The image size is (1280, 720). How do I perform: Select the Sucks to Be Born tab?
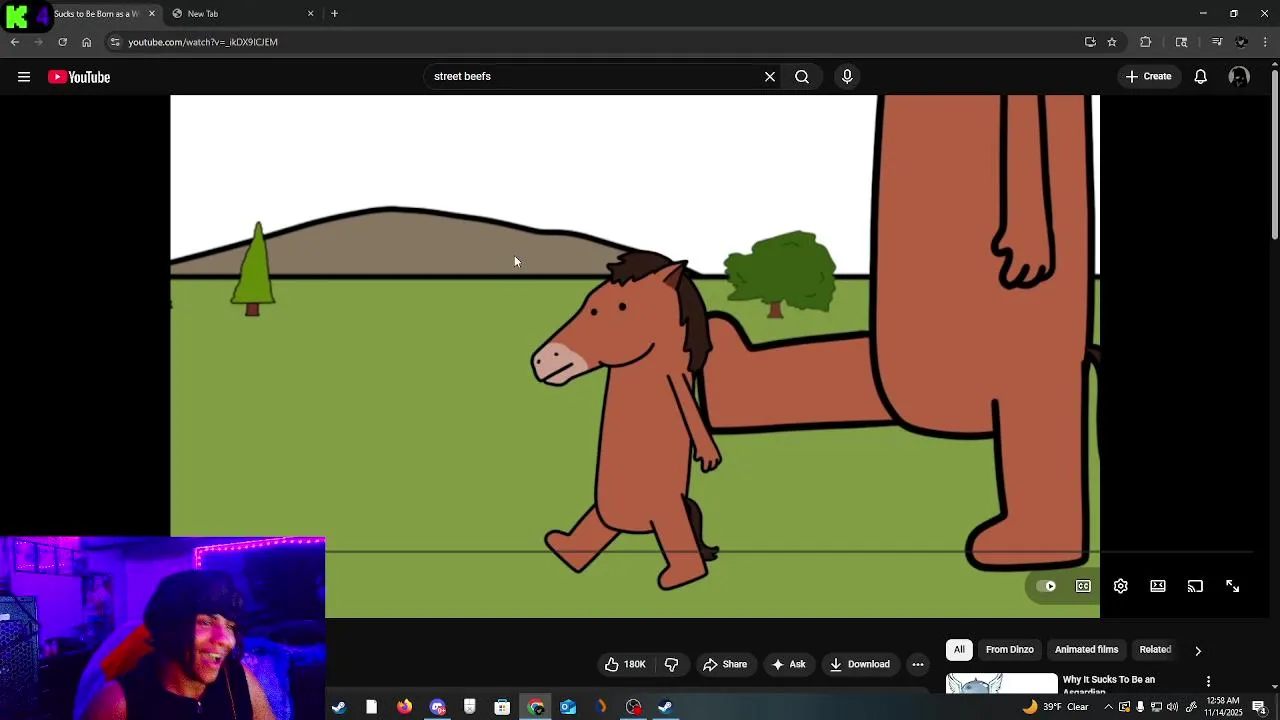[97, 14]
